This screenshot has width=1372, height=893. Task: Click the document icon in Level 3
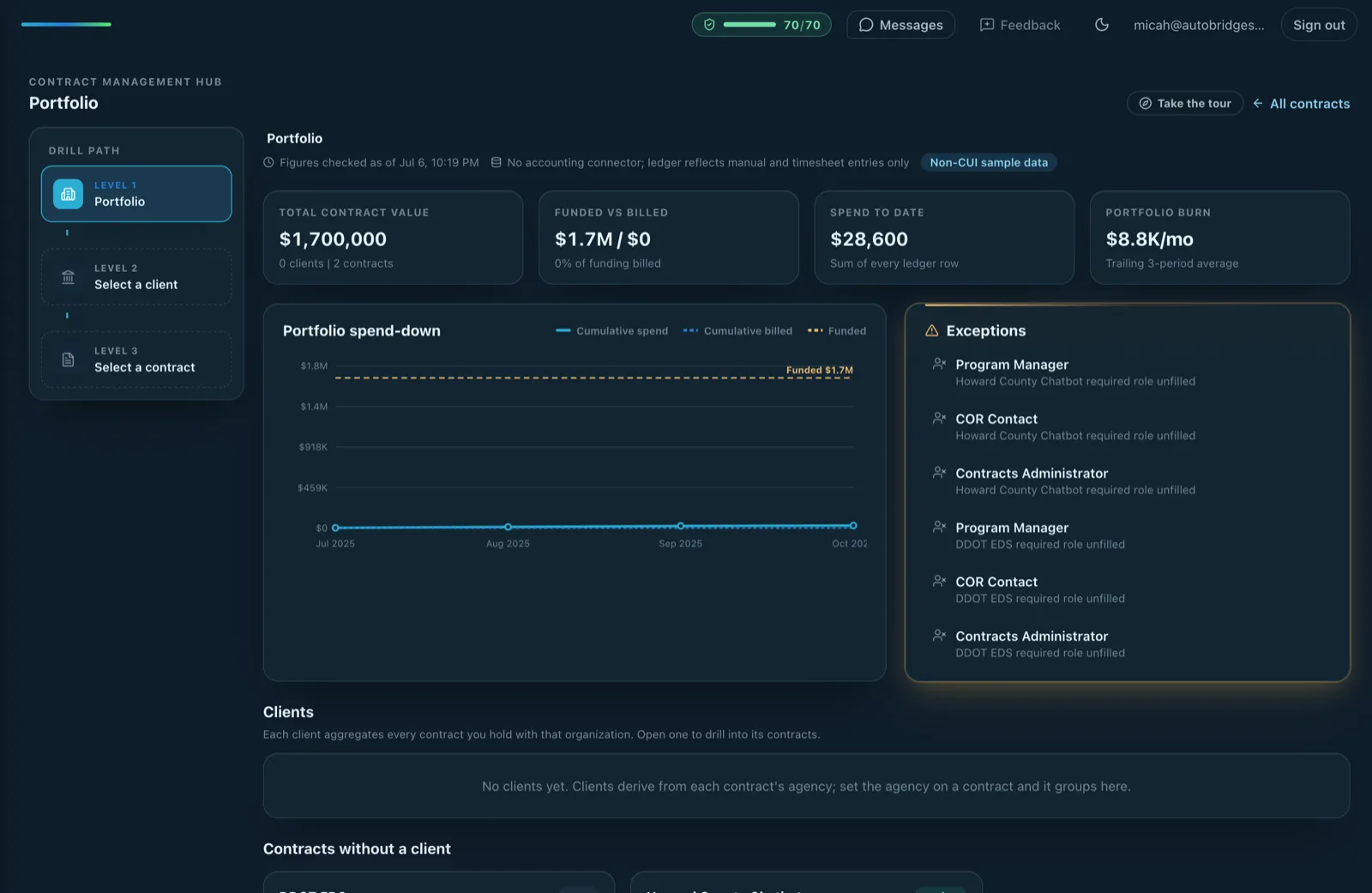pos(69,359)
